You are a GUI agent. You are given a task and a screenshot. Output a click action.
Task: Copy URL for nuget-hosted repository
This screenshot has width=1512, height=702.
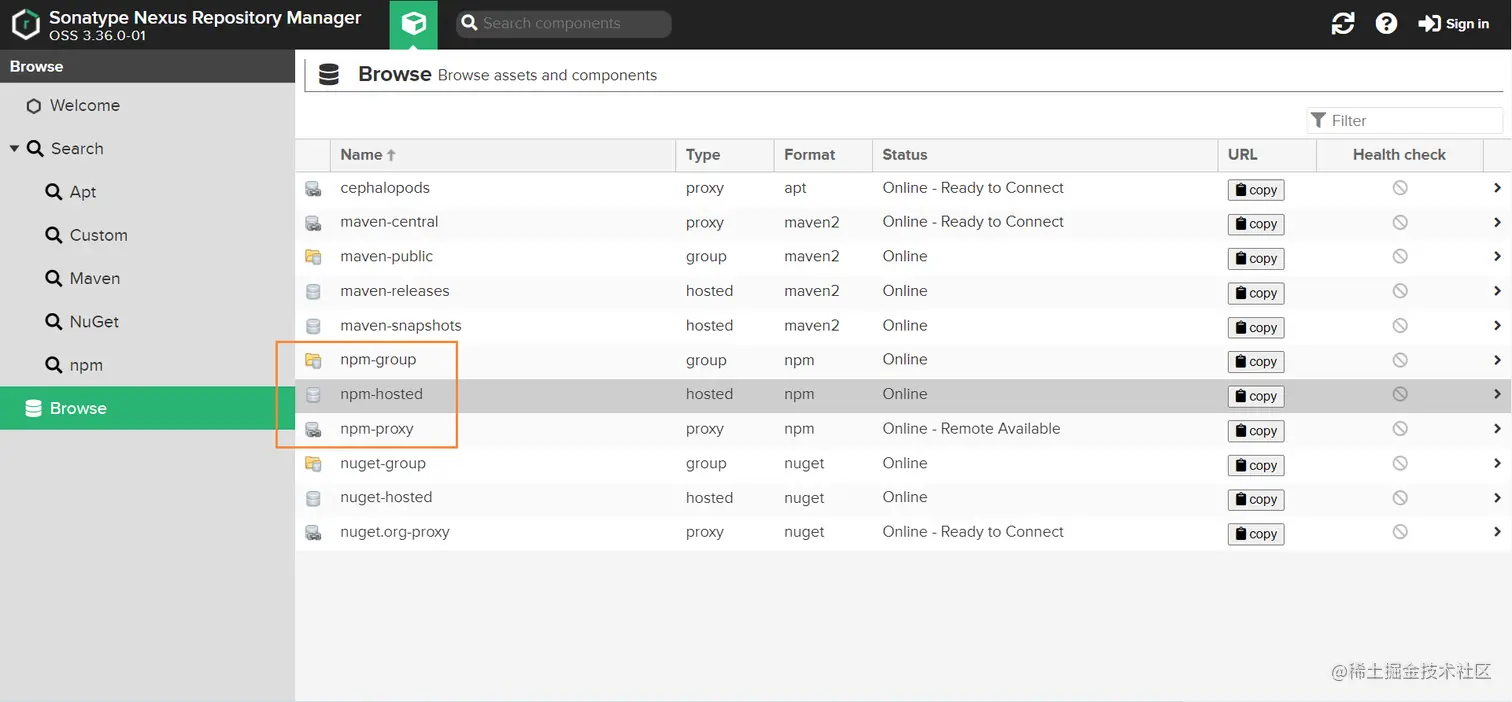1256,499
